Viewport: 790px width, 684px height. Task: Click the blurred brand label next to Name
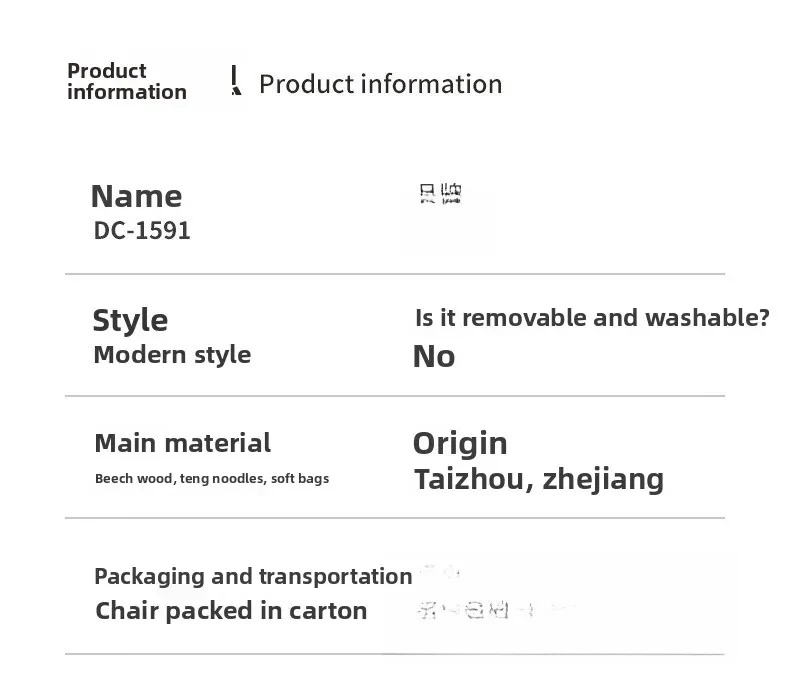[441, 194]
